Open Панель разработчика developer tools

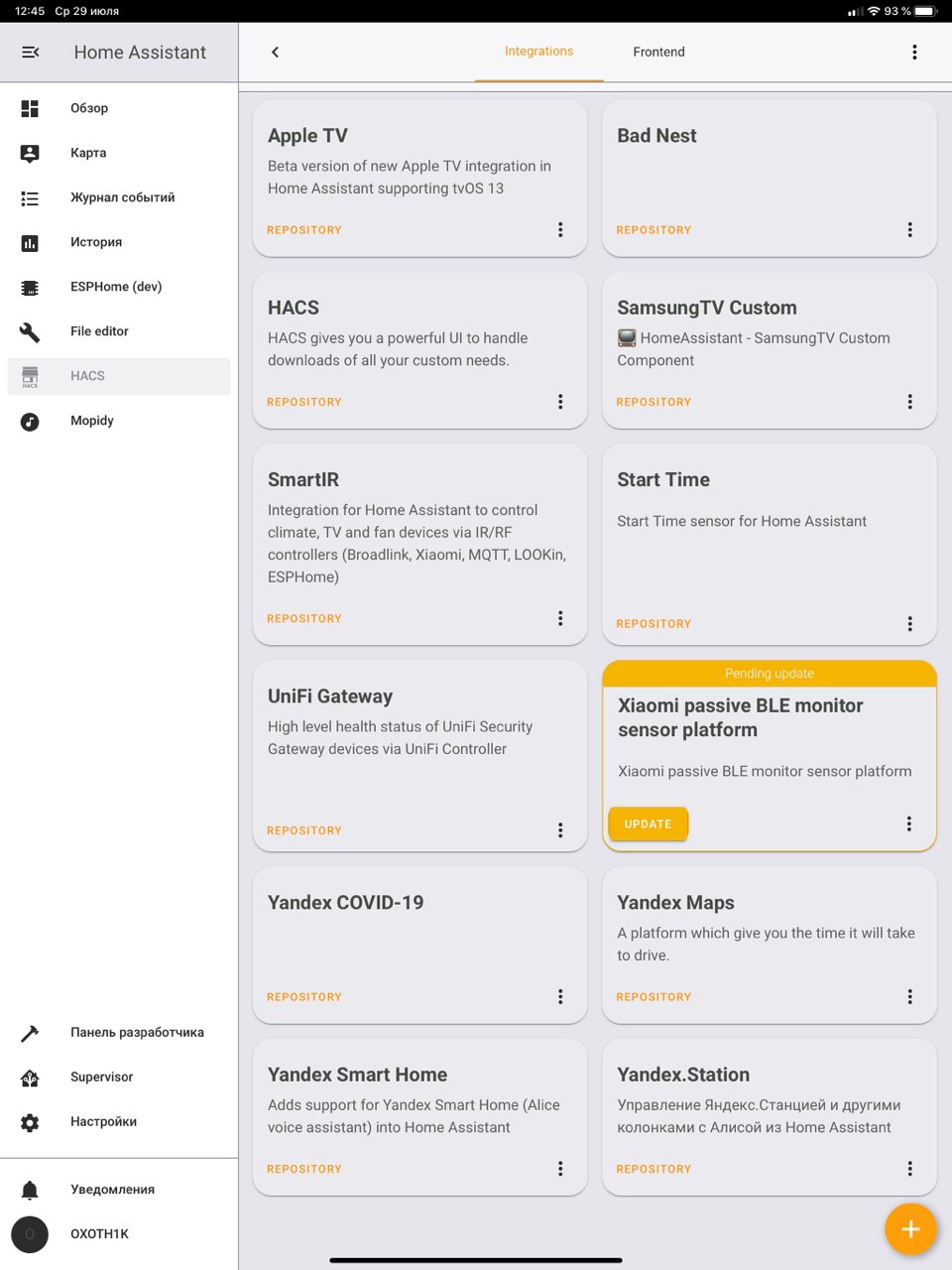pos(119,1033)
